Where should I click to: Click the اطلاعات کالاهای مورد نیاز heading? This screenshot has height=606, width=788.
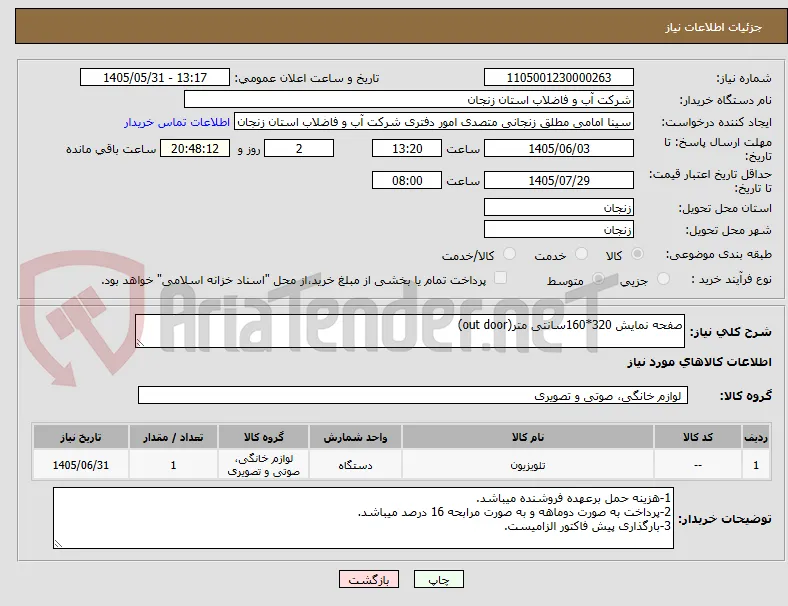tap(699, 362)
